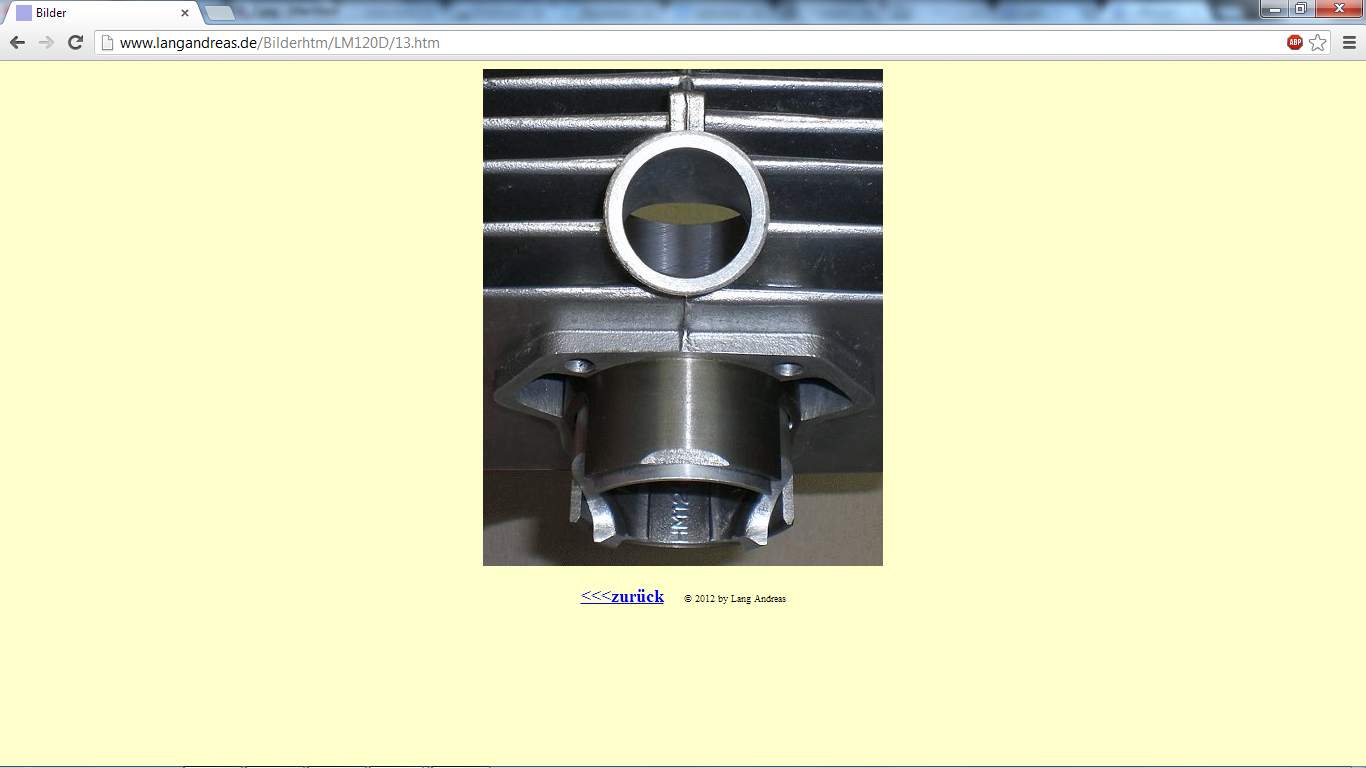Minimize the Chrome window
The width and height of the screenshot is (1366, 768).
tap(1274, 9)
